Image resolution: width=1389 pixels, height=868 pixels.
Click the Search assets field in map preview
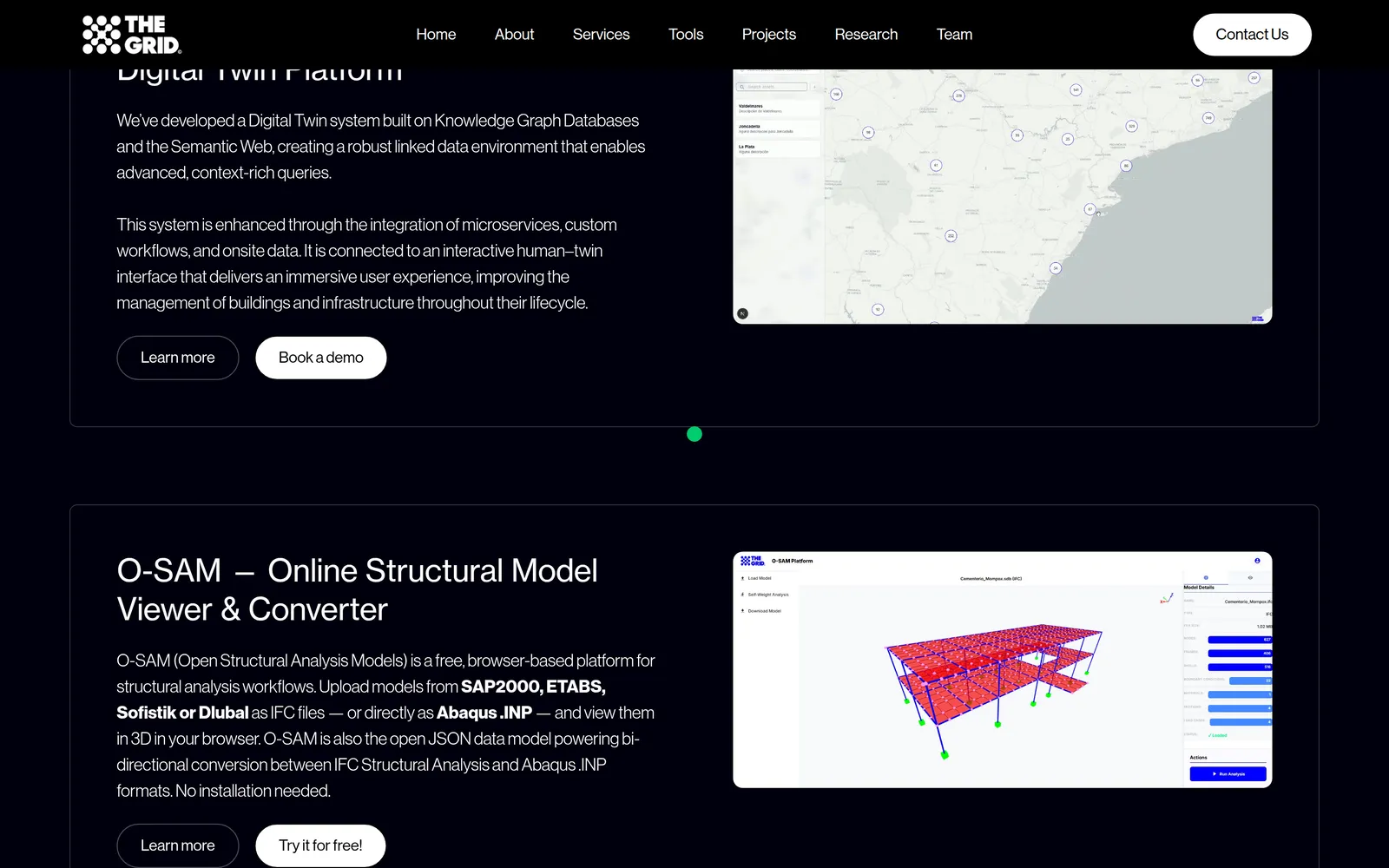coord(772,87)
